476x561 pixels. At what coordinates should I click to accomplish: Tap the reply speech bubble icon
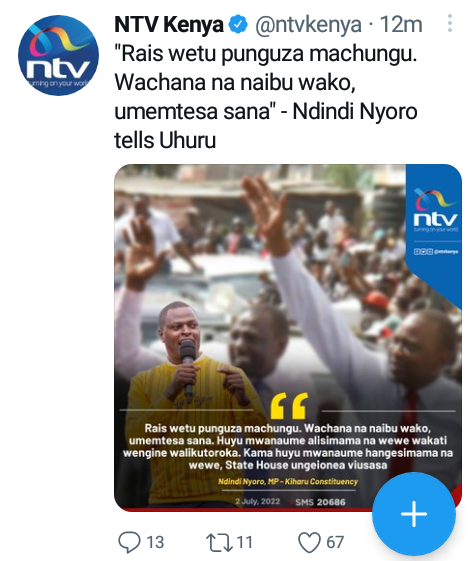pyautogui.click(x=129, y=542)
